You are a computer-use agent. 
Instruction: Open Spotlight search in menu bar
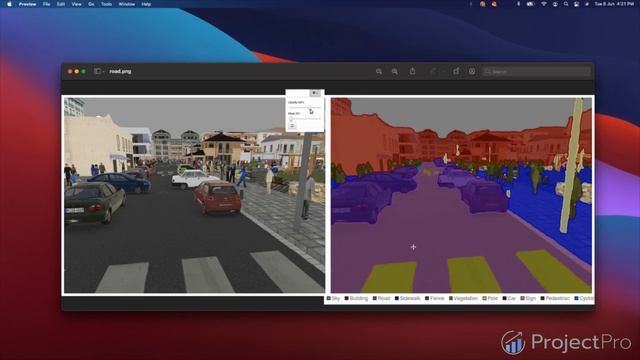coord(566,4)
